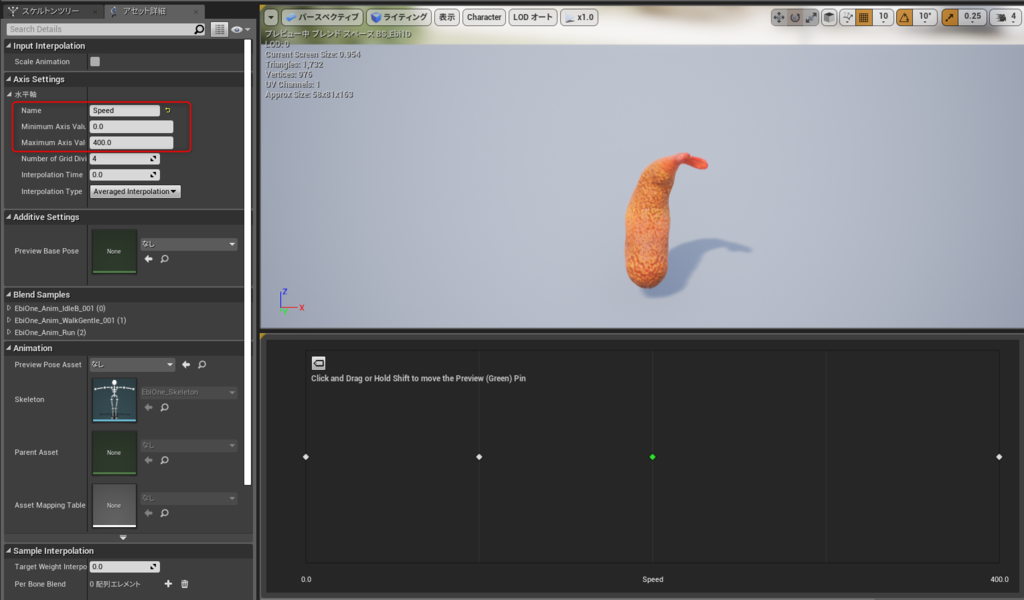Open the Averaged Interpolation dropdown
1024x600 pixels.
135,191
